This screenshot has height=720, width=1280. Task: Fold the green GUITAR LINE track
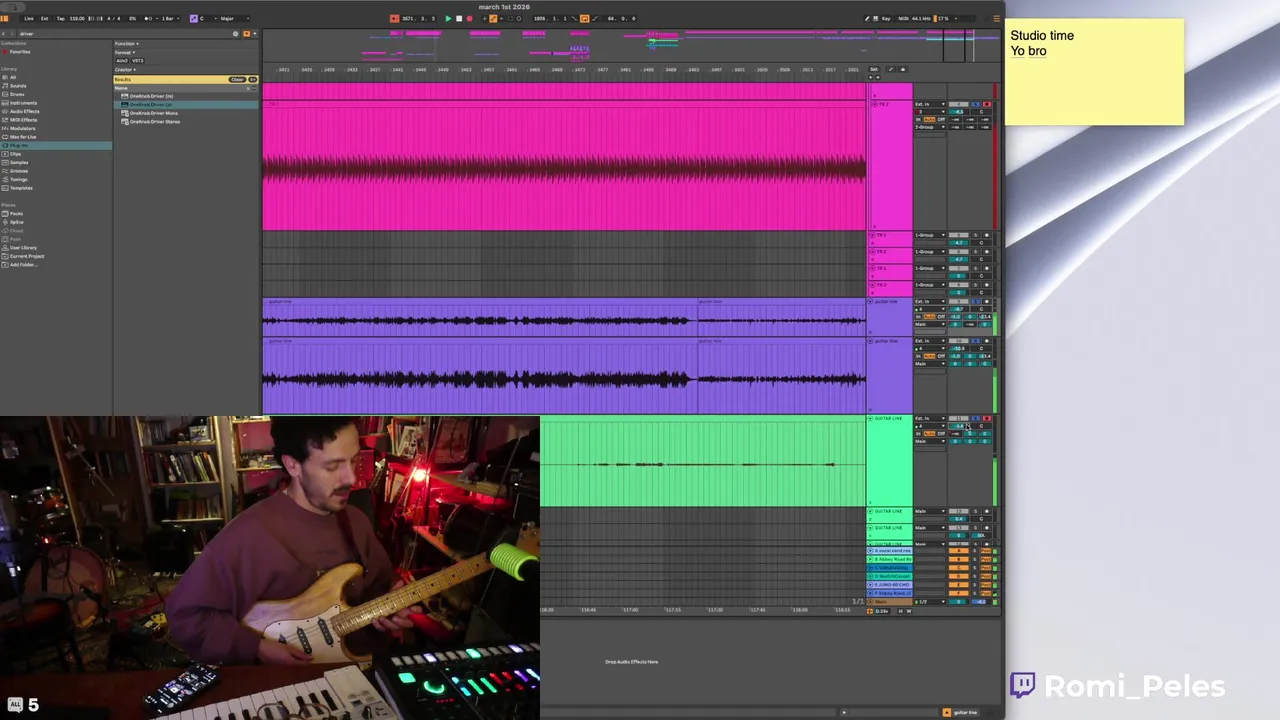870,418
